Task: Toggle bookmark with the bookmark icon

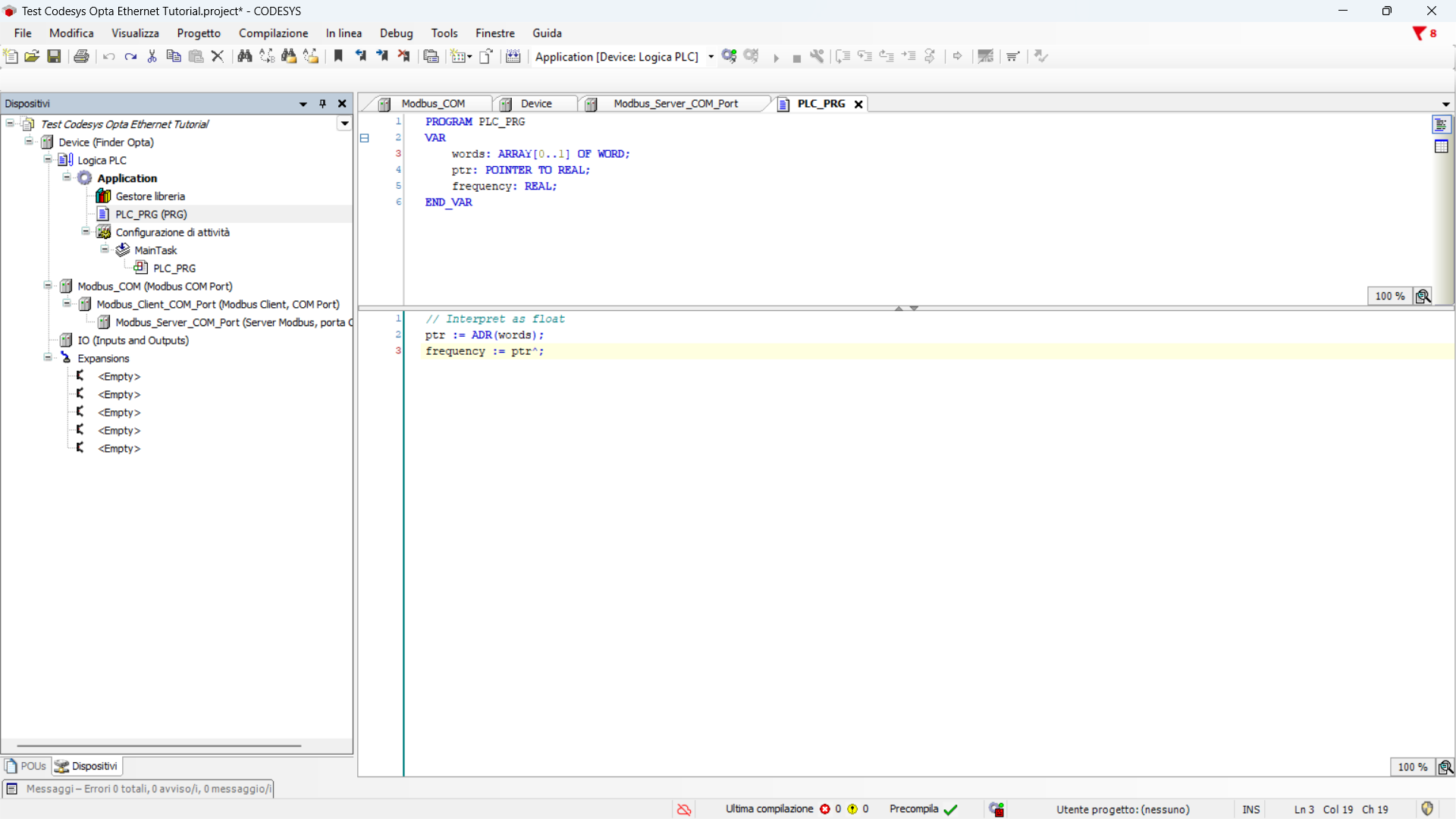Action: pyautogui.click(x=338, y=56)
